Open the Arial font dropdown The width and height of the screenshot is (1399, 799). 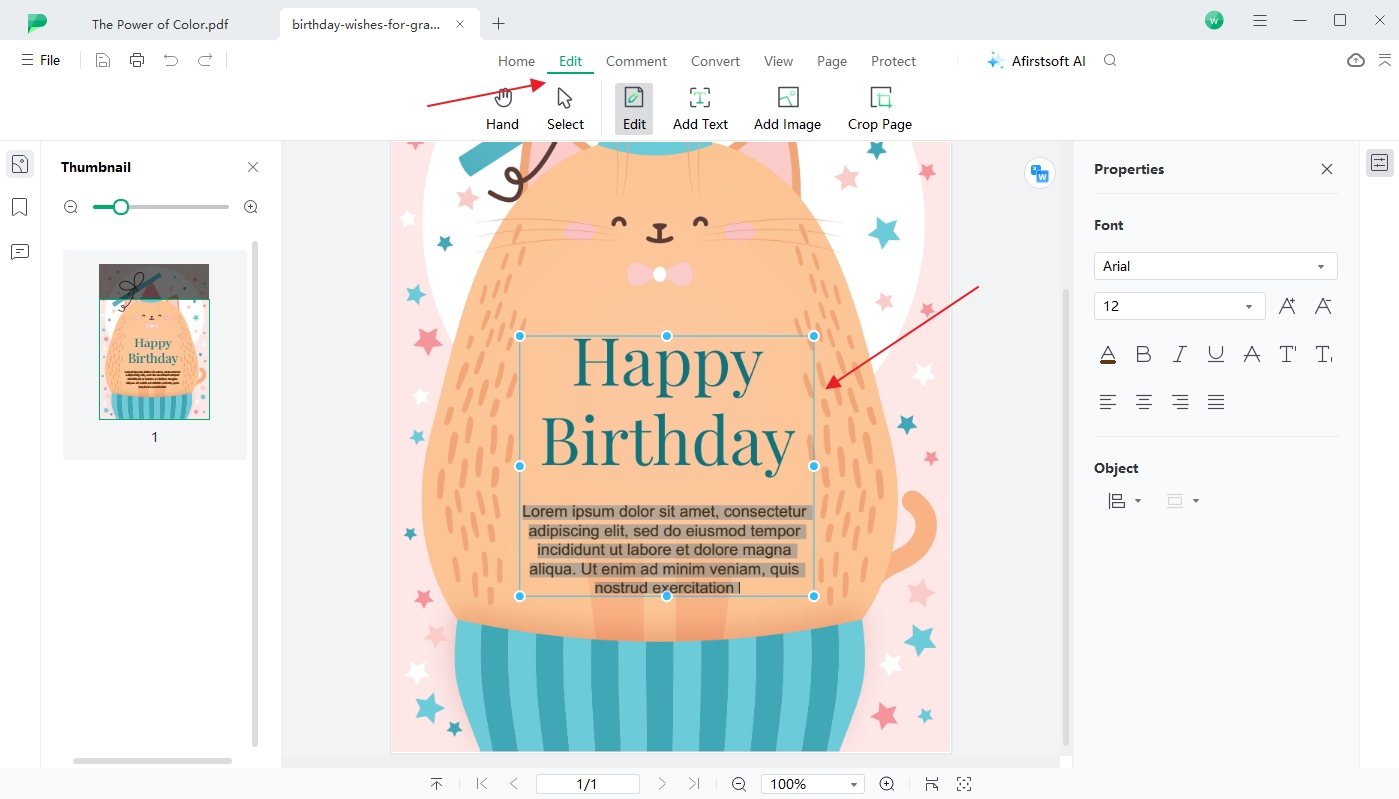click(x=1216, y=266)
